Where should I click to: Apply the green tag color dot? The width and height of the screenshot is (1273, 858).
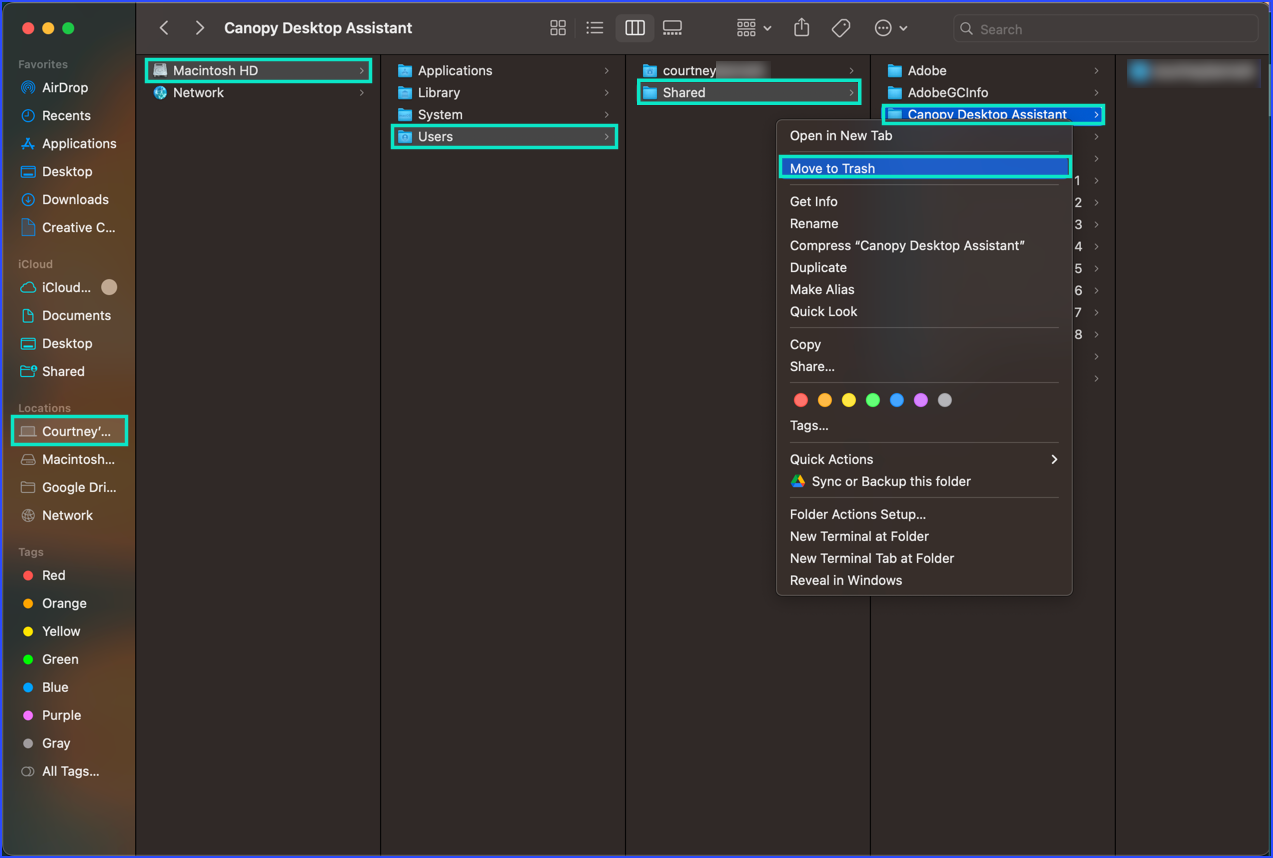[x=873, y=400]
